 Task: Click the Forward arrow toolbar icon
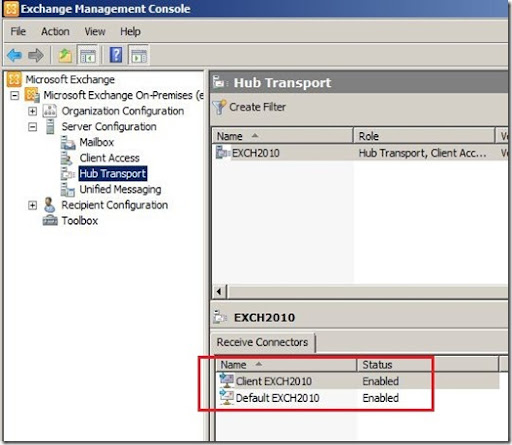pyautogui.click(x=36, y=55)
